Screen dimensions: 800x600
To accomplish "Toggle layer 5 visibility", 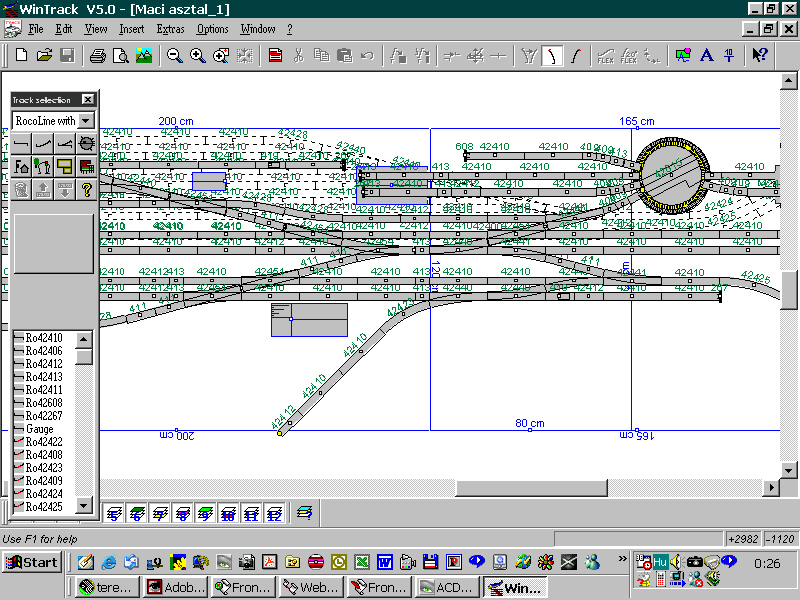I will point(113,513).
